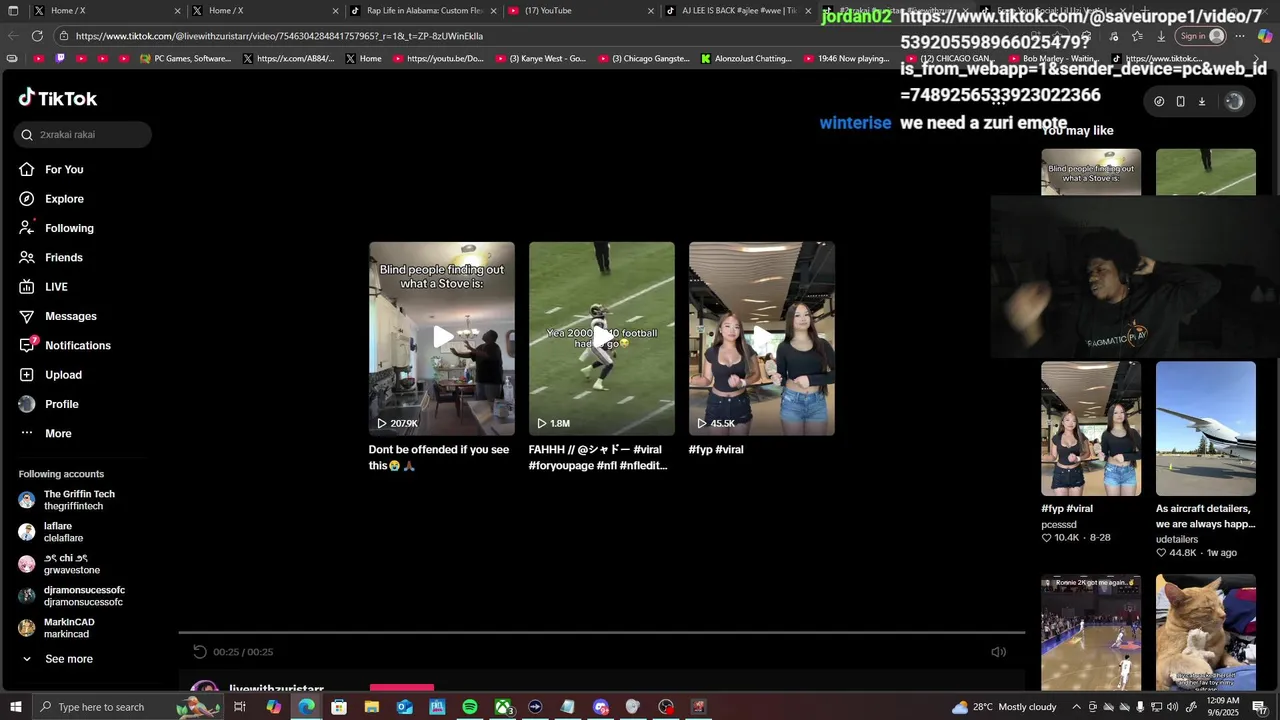
Task: Open the TikTok coins icon
Action: 1159,101
